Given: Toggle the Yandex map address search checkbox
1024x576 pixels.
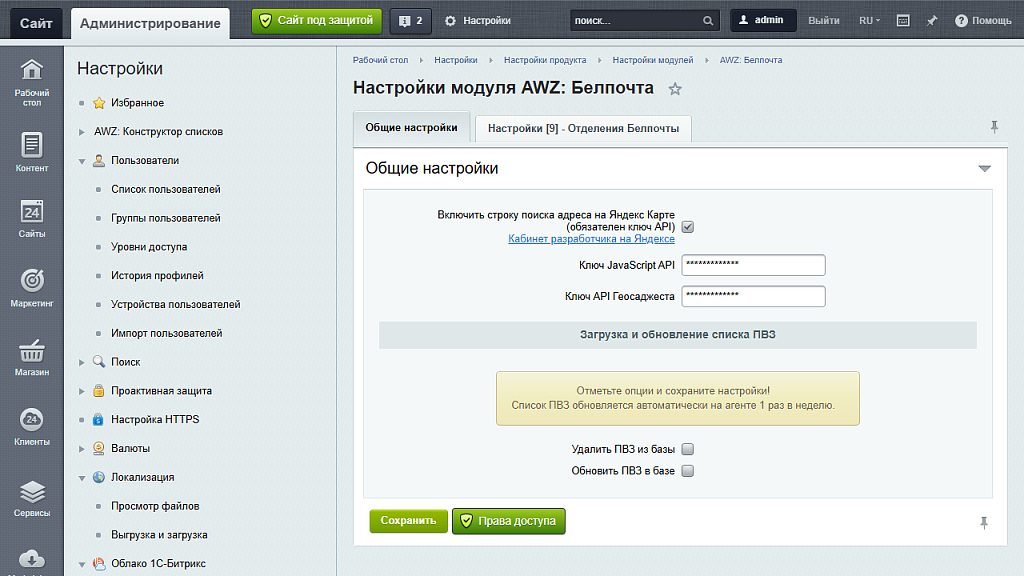Looking at the screenshot, I should point(687,227).
